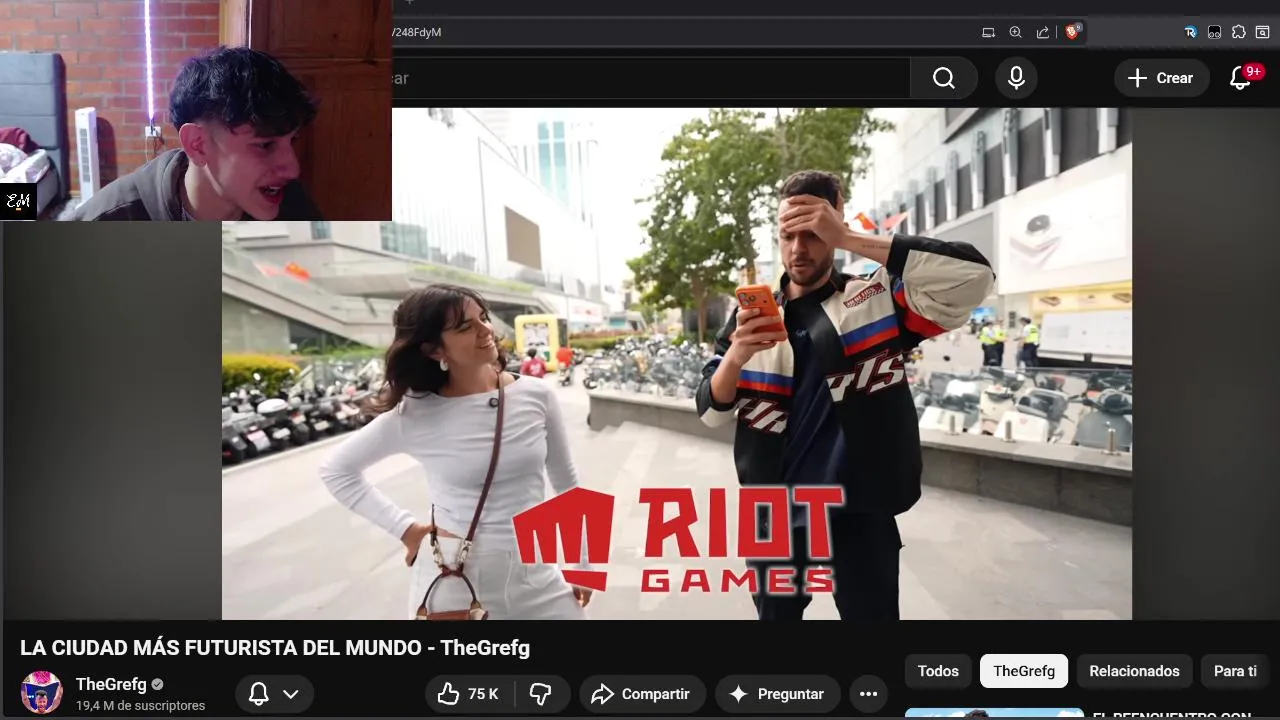The image size is (1280, 720).
Task: Click the 19,4 M de suscriptores text
Action: [140, 706]
